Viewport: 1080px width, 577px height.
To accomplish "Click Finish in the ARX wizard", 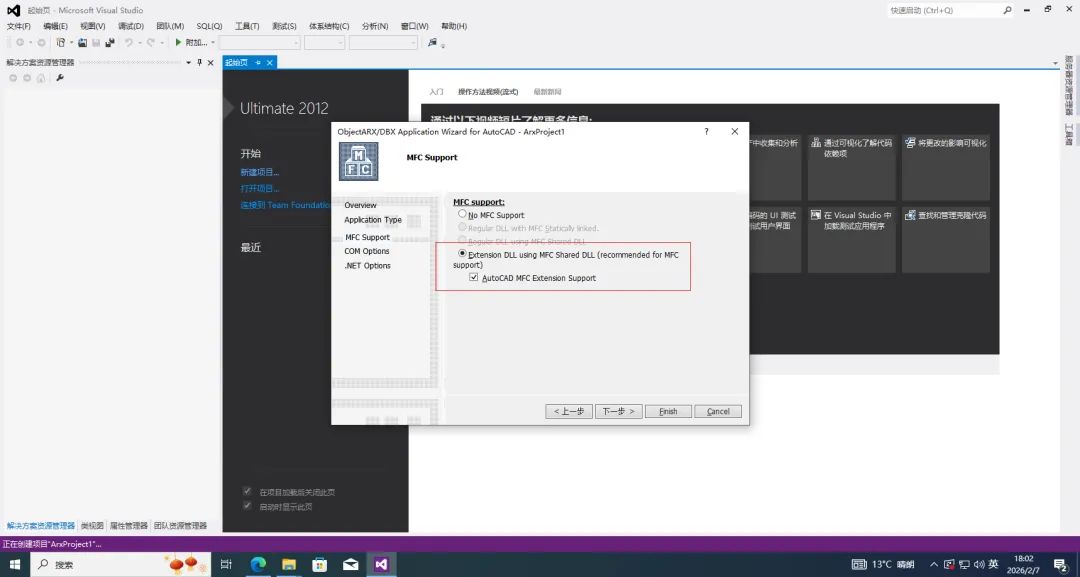I will tap(668, 411).
